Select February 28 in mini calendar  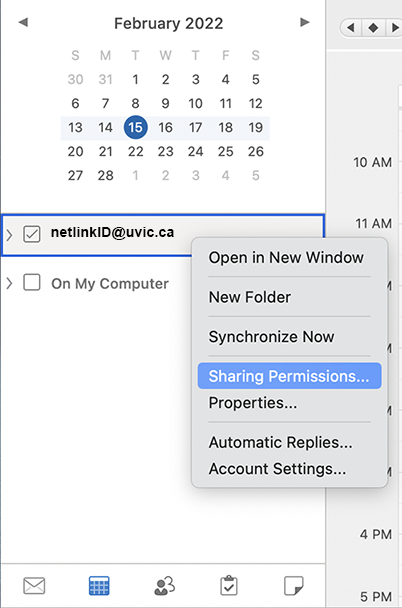tap(105, 175)
